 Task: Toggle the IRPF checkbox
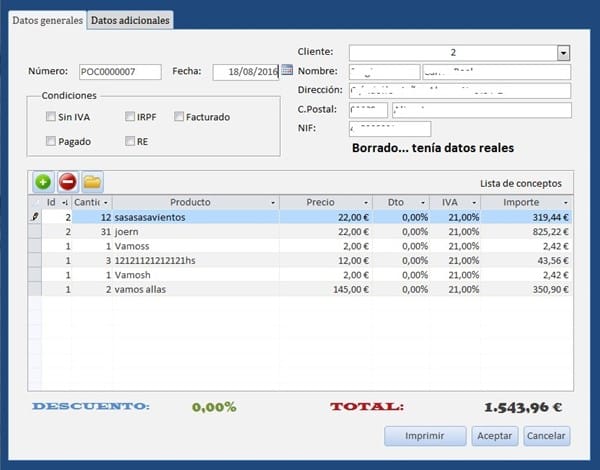131,117
